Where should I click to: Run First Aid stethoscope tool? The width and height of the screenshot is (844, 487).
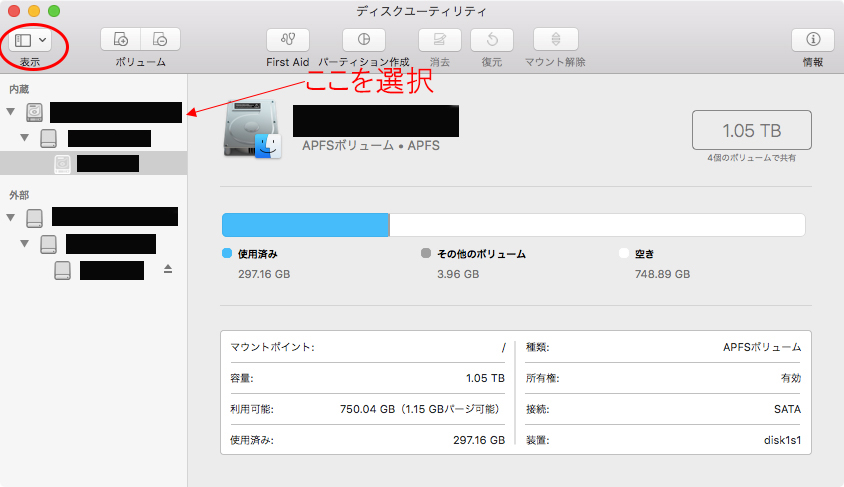tap(288, 39)
